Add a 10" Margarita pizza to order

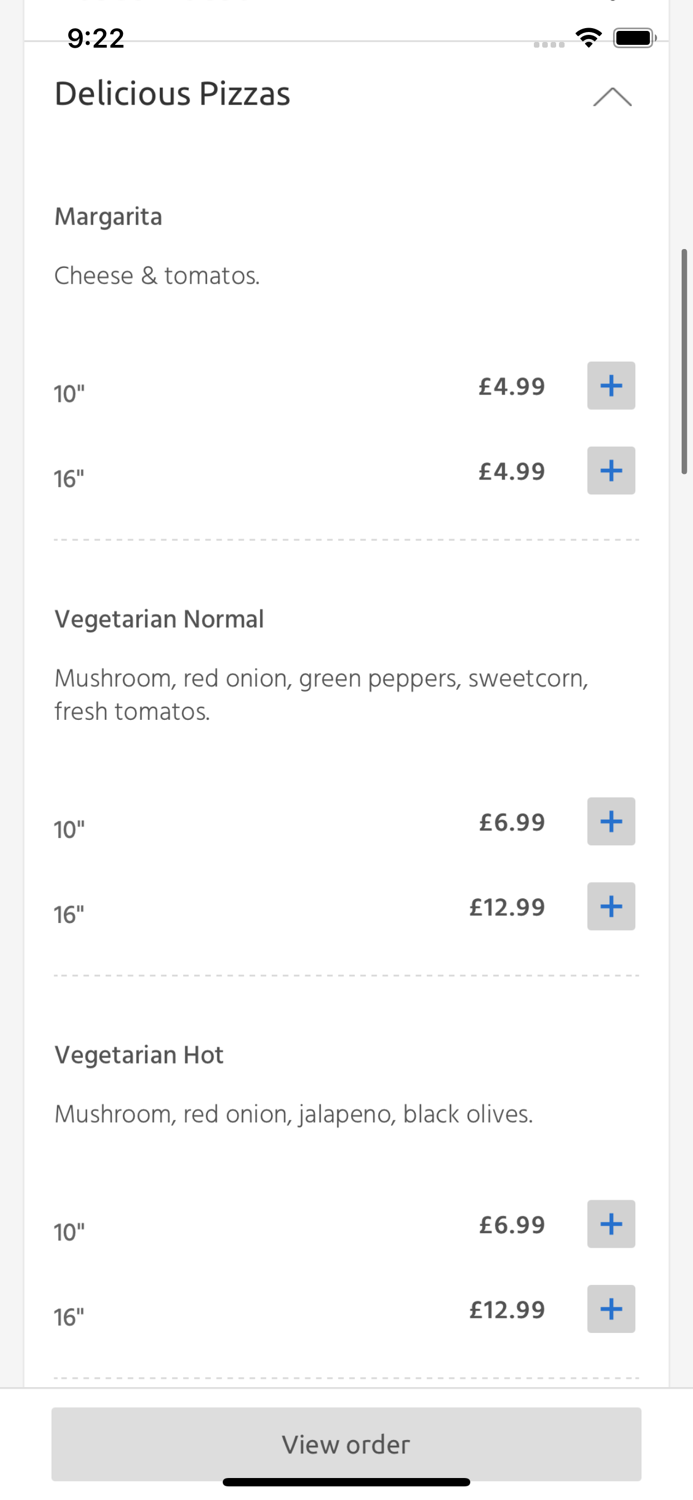pos(611,385)
